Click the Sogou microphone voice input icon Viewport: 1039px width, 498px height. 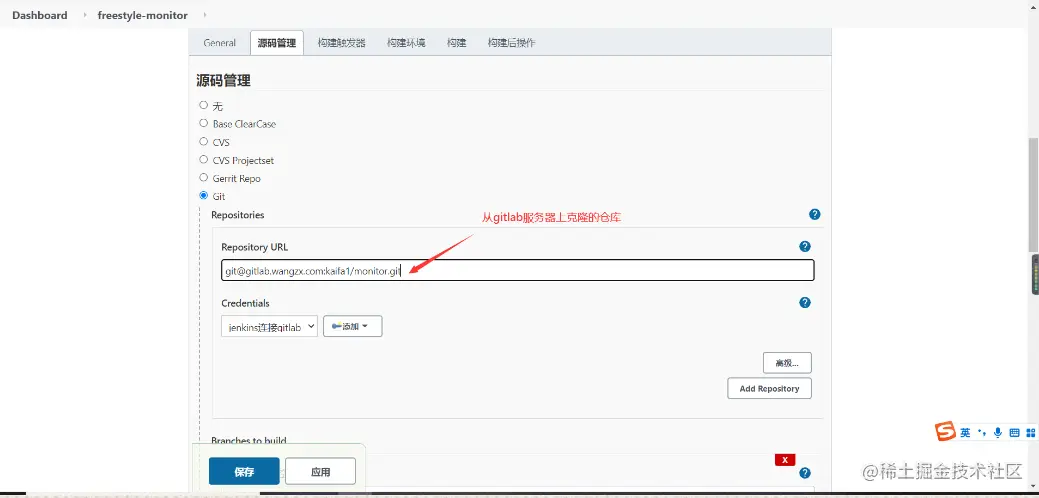click(x=998, y=432)
